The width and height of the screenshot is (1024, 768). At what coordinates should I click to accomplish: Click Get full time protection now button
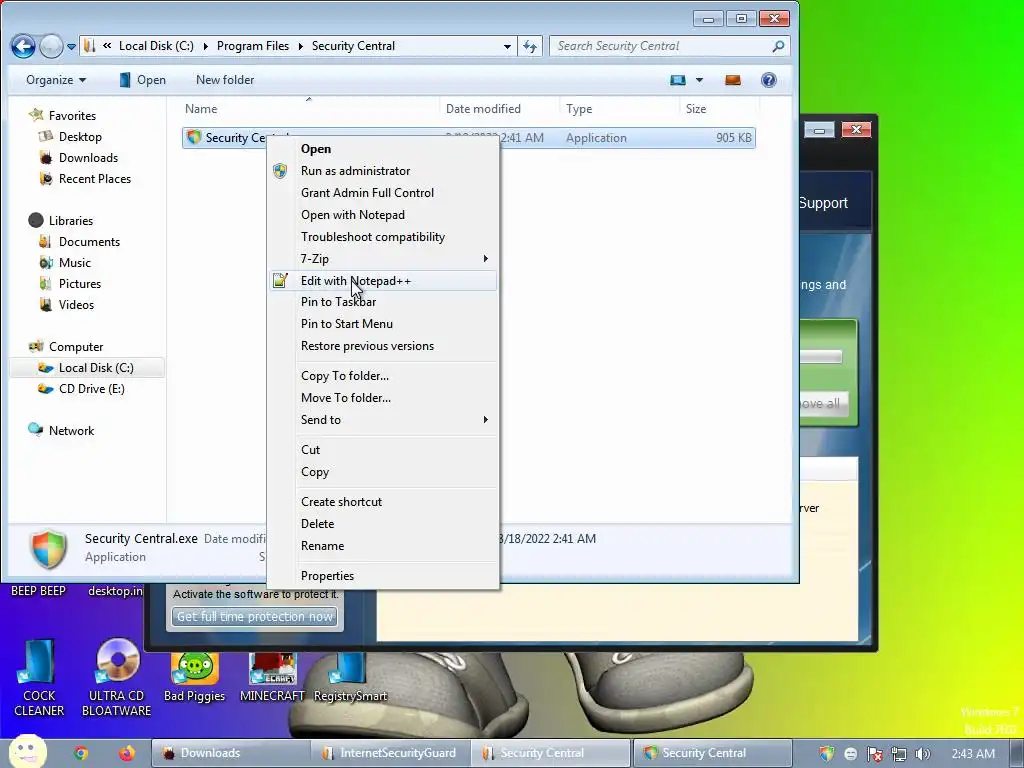(255, 616)
